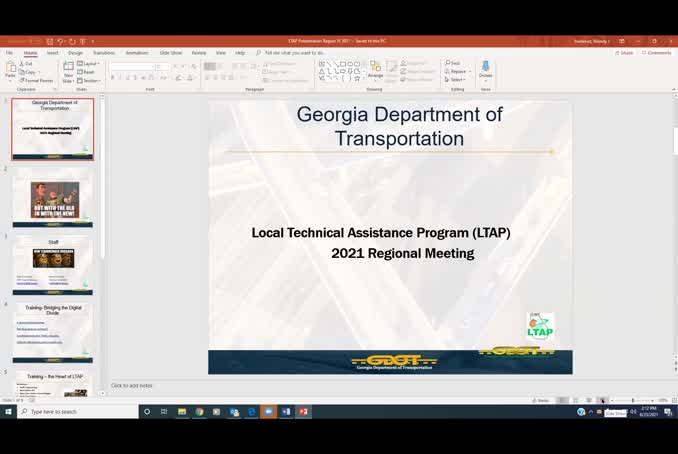This screenshot has width=678, height=454.
Task: Click fit slide to window icon
Action: 674,400
